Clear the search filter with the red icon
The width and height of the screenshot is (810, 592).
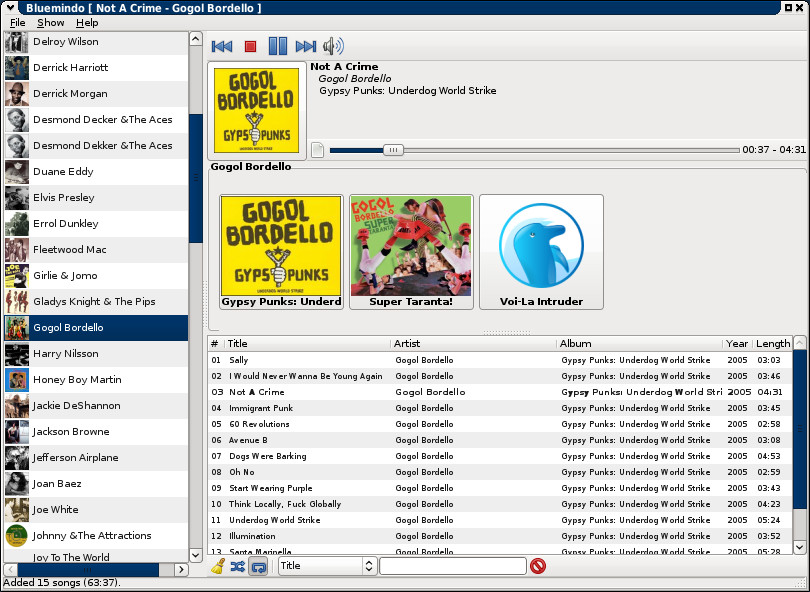pos(538,566)
